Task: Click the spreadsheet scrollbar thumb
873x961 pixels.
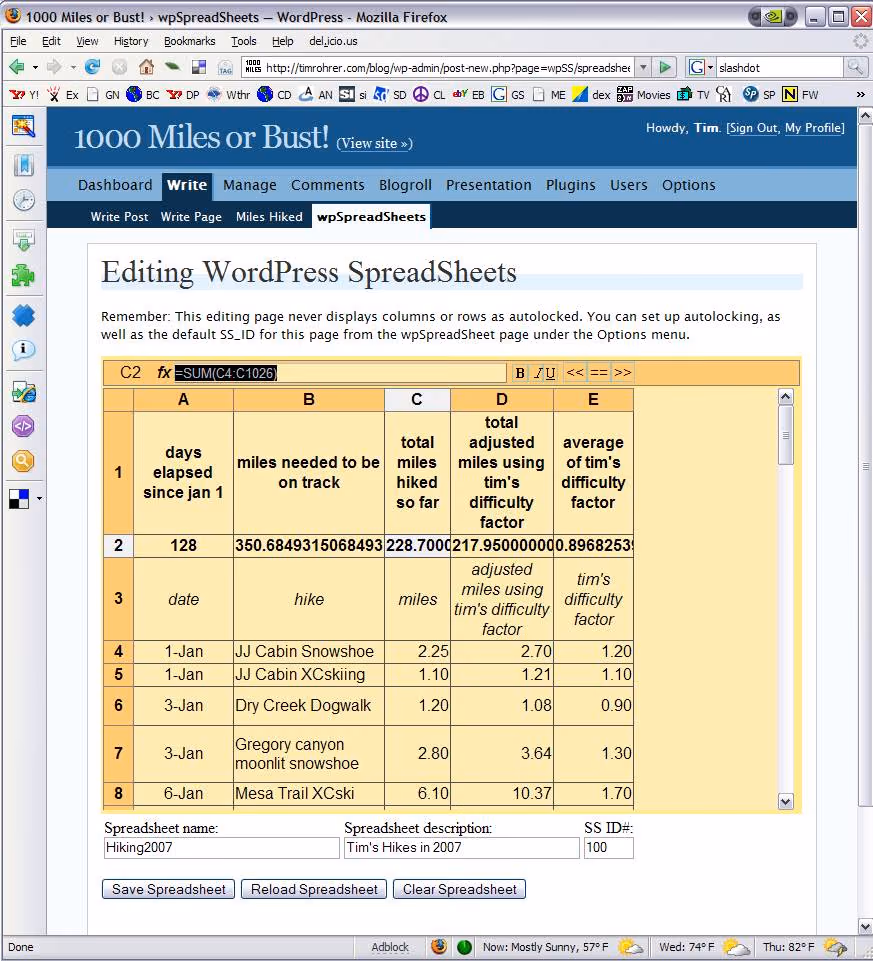Action: (785, 436)
